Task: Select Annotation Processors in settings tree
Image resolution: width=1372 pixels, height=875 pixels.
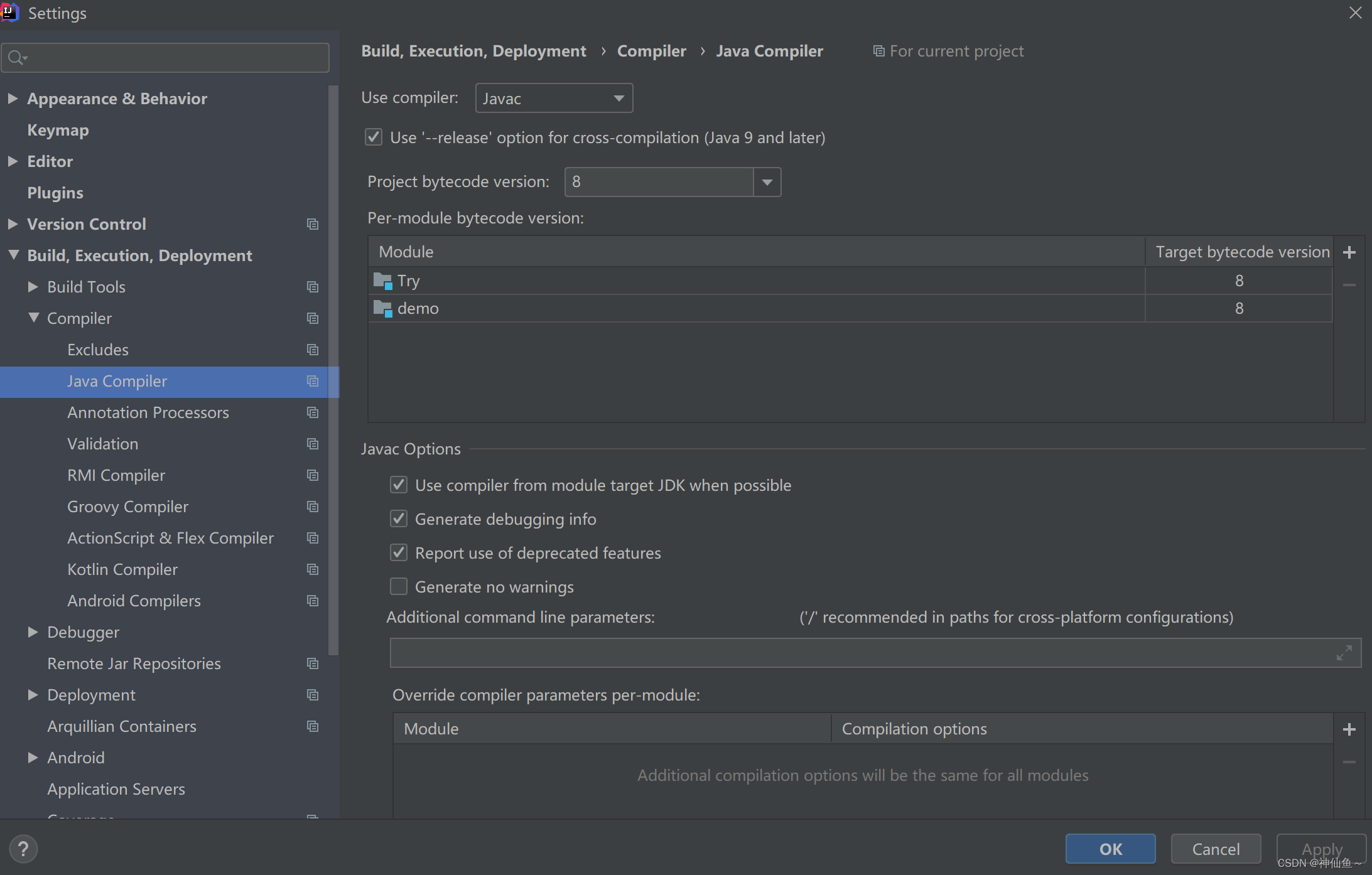Action: tap(148, 412)
